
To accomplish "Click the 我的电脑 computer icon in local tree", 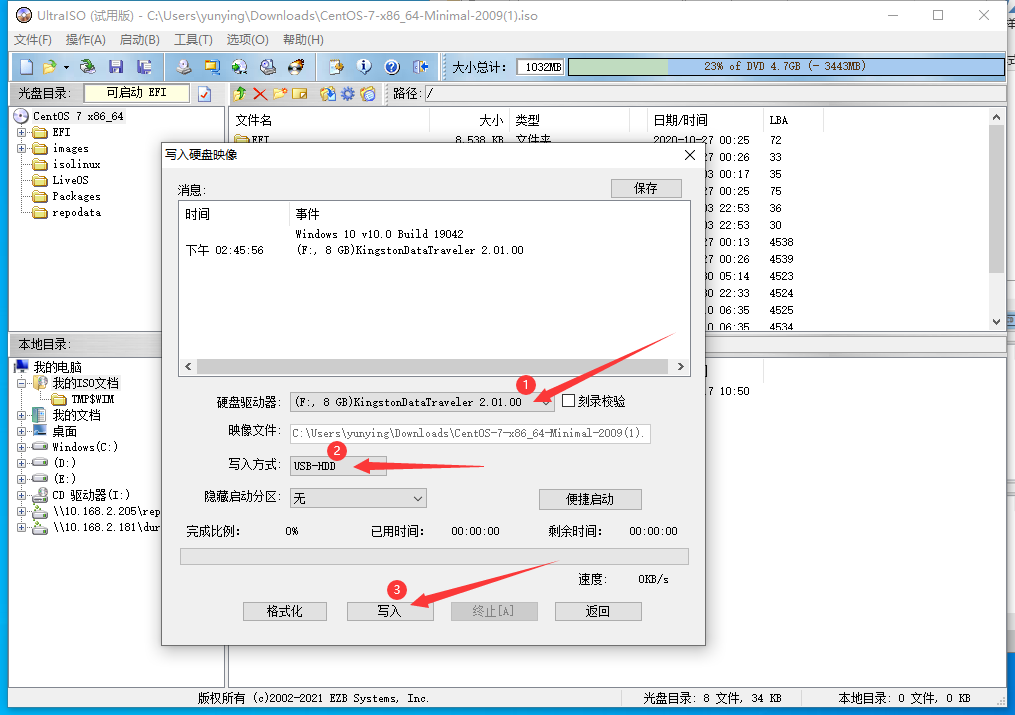I will click(21, 366).
